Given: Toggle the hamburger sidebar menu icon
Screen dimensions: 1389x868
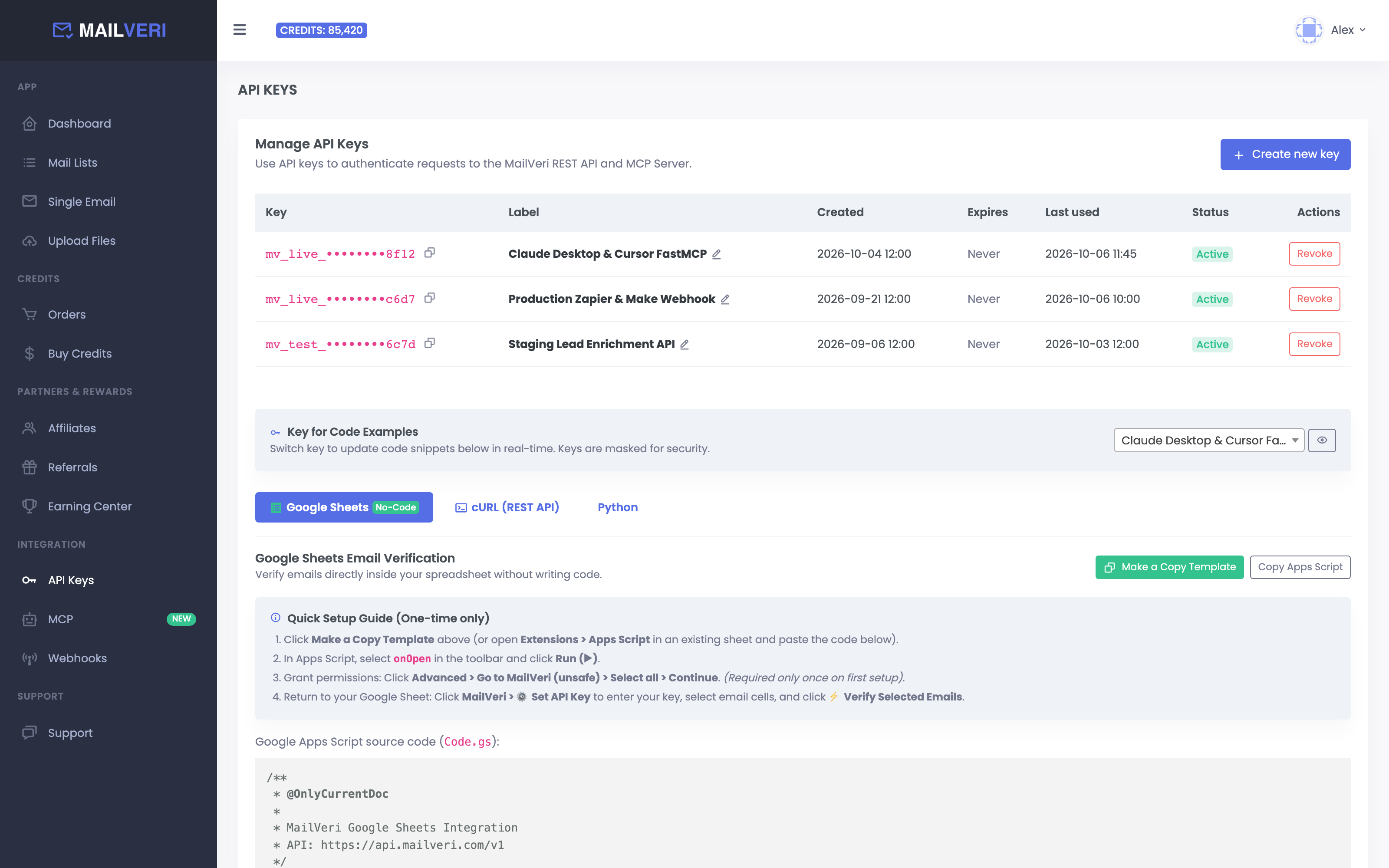Looking at the screenshot, I should [239, 30].
